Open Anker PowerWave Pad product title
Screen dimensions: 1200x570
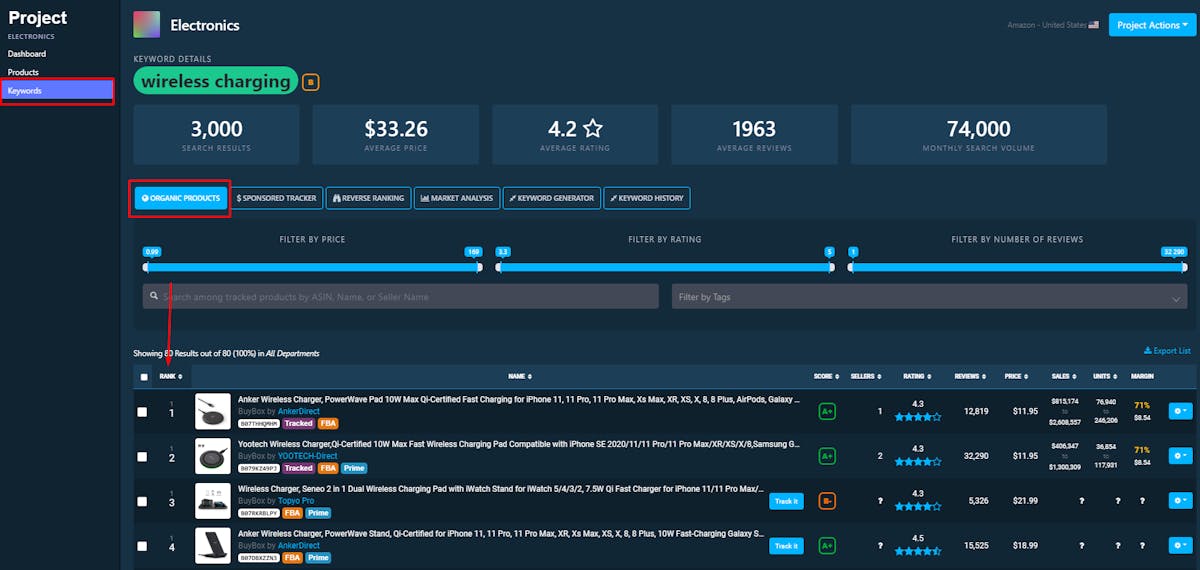pyautogui.click(x=519, y=399)
